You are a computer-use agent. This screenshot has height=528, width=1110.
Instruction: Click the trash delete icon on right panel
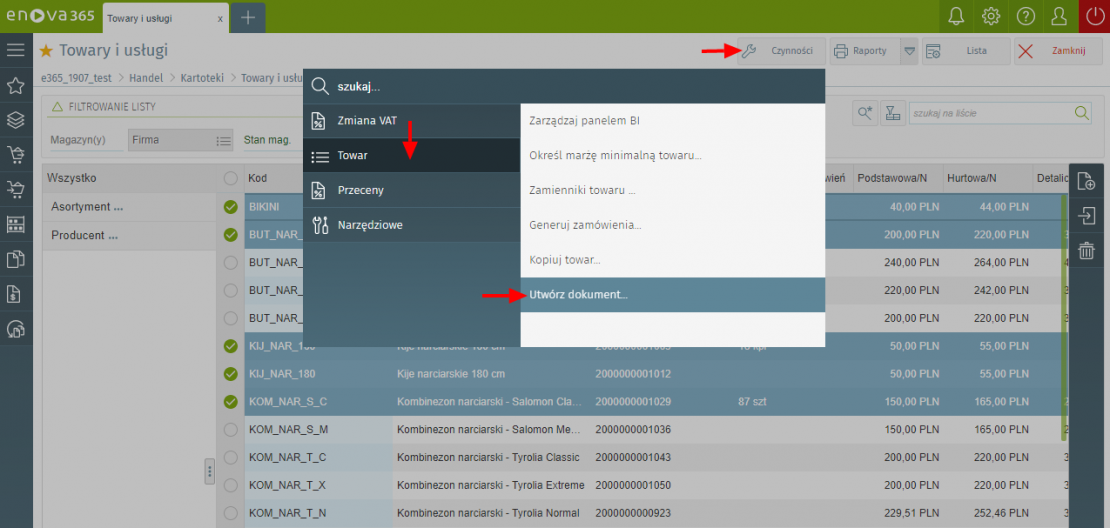tap(1086, 251)
